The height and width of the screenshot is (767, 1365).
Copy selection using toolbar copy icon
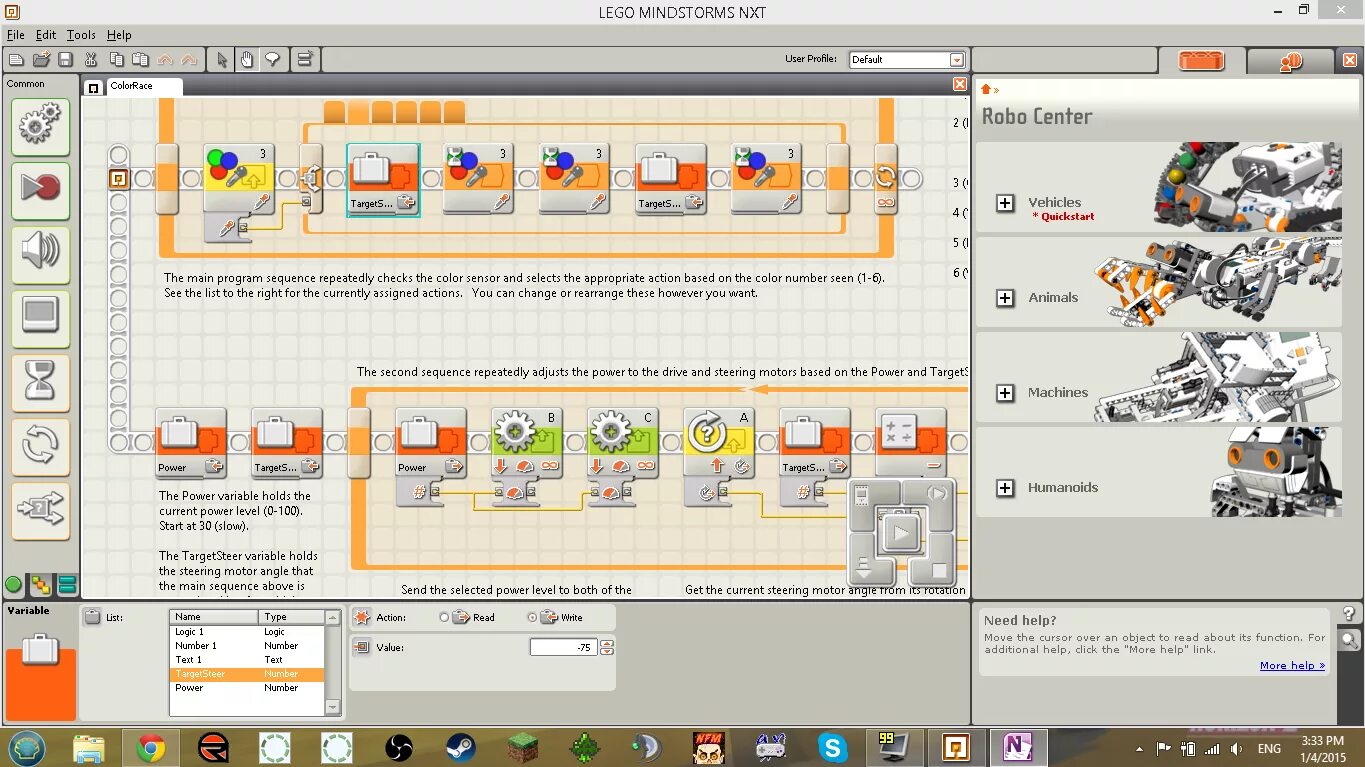[116, 60]
